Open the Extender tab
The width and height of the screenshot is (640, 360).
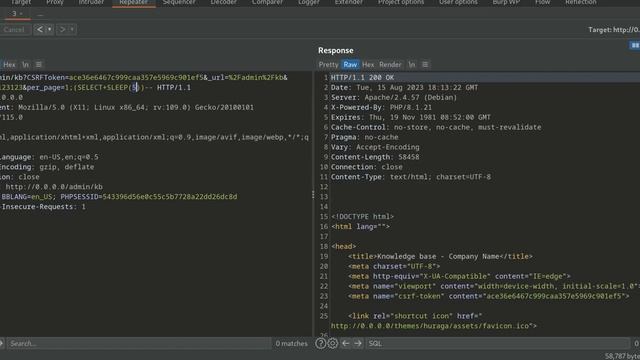349,2
